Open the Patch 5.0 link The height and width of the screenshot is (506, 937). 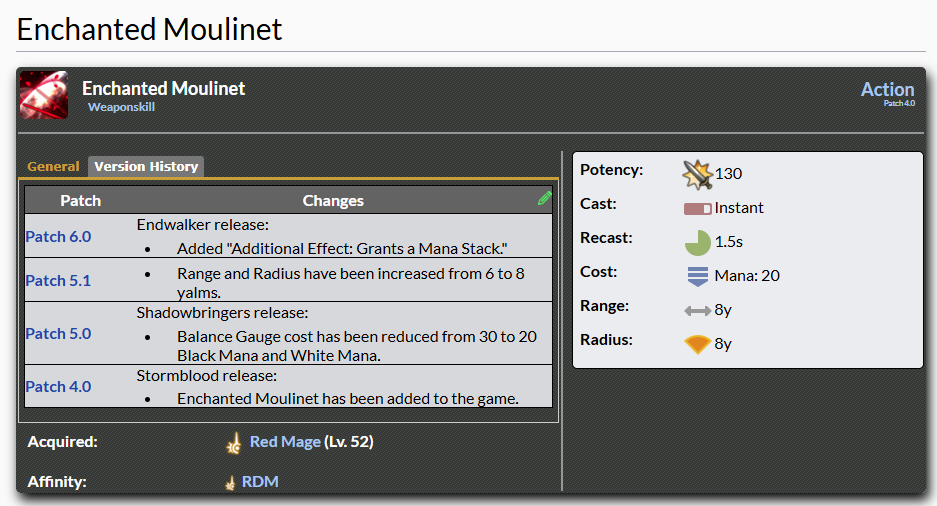pos(59,333)
